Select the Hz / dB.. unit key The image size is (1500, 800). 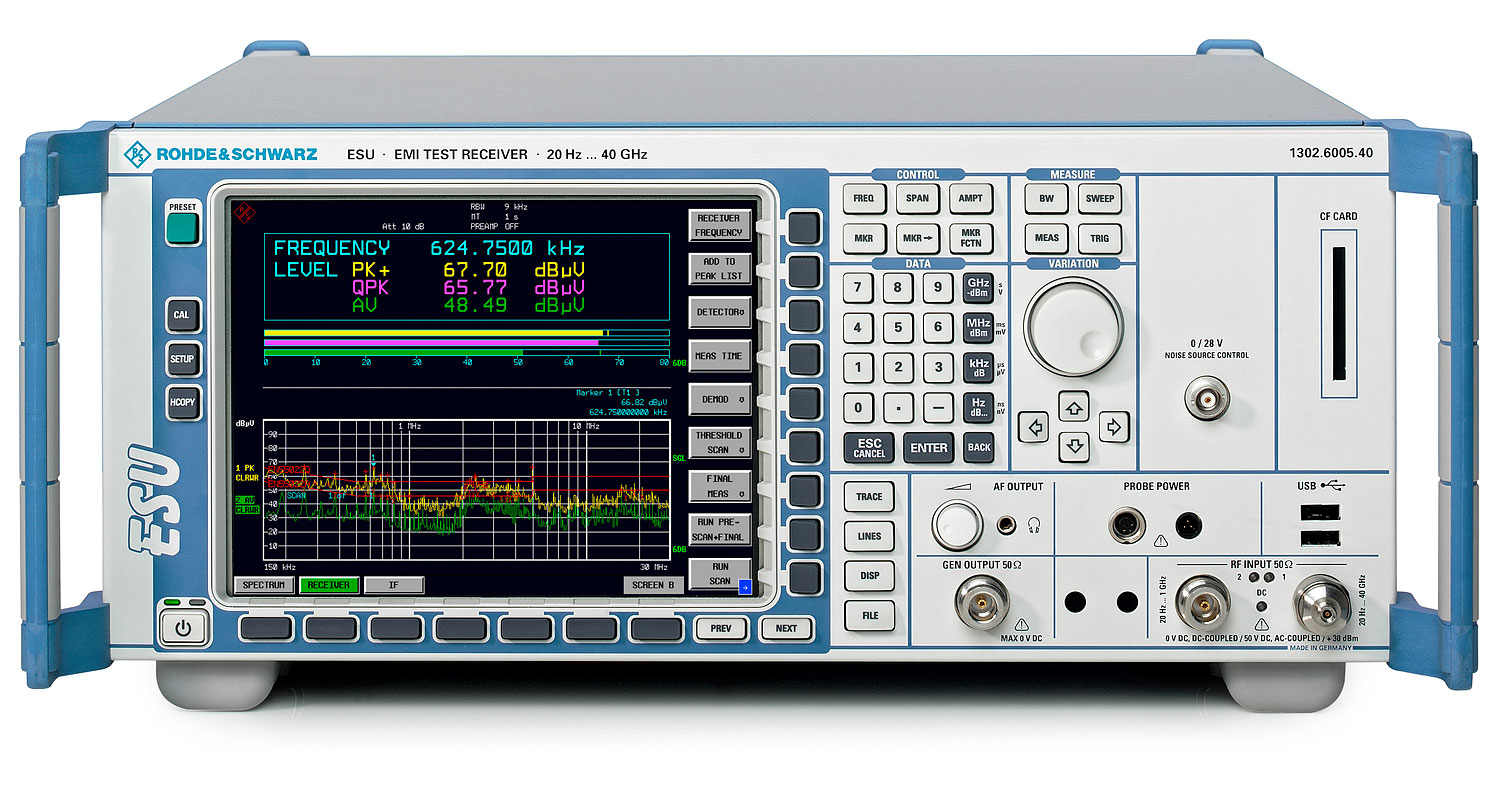coord(978,407)
